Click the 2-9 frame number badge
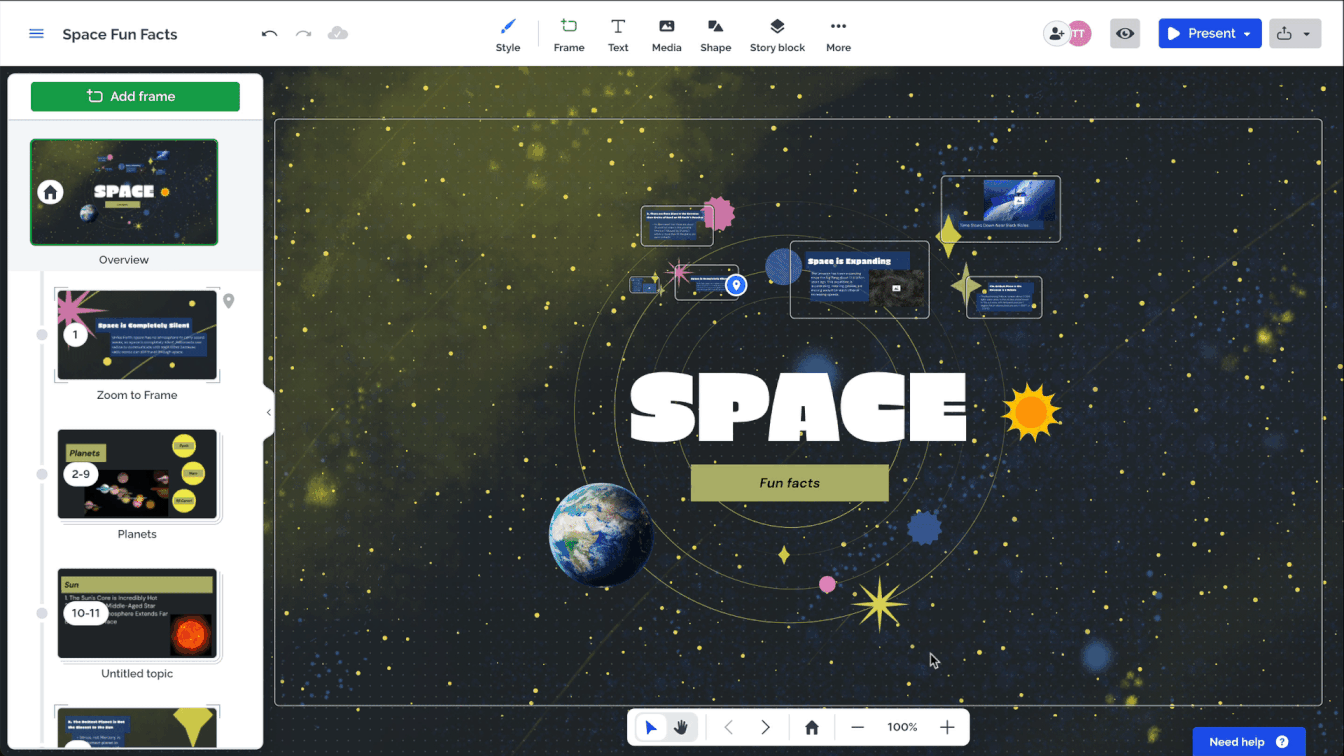This screenshot has height=756, width=1344. tap(81, 474)
